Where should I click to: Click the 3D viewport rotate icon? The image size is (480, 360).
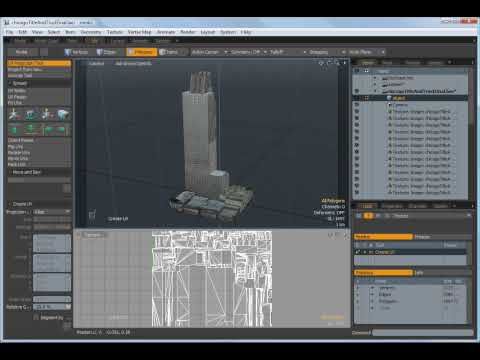(x=329, y=63)
